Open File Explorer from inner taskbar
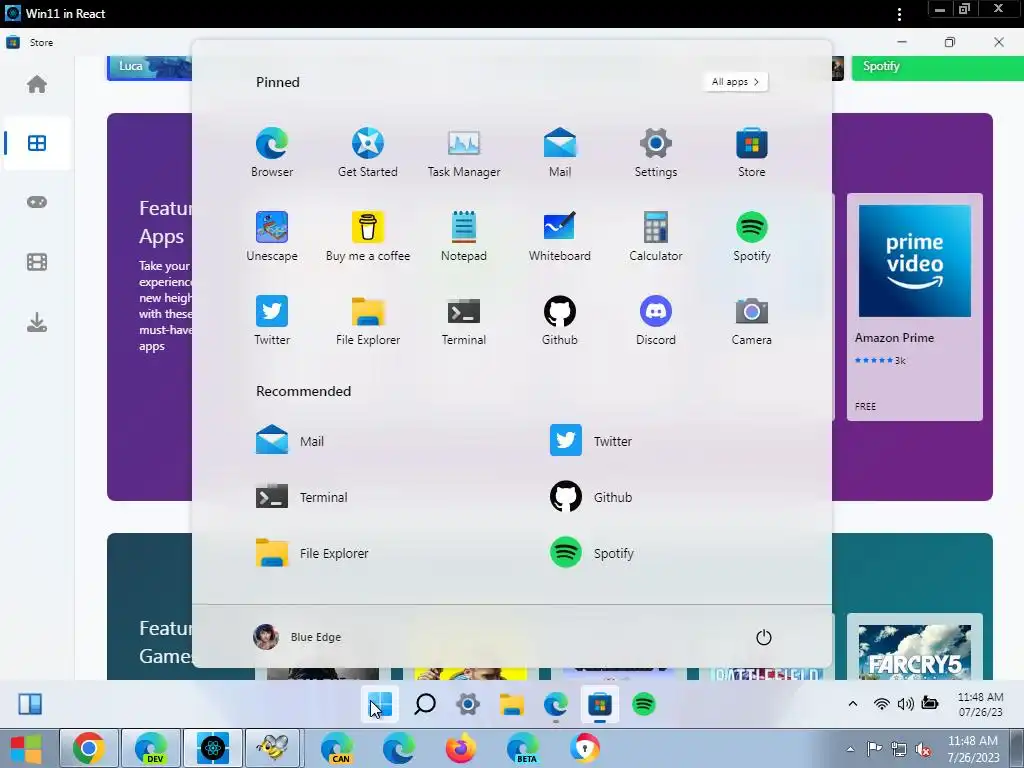1024x768 pixels. coord(512,704)
